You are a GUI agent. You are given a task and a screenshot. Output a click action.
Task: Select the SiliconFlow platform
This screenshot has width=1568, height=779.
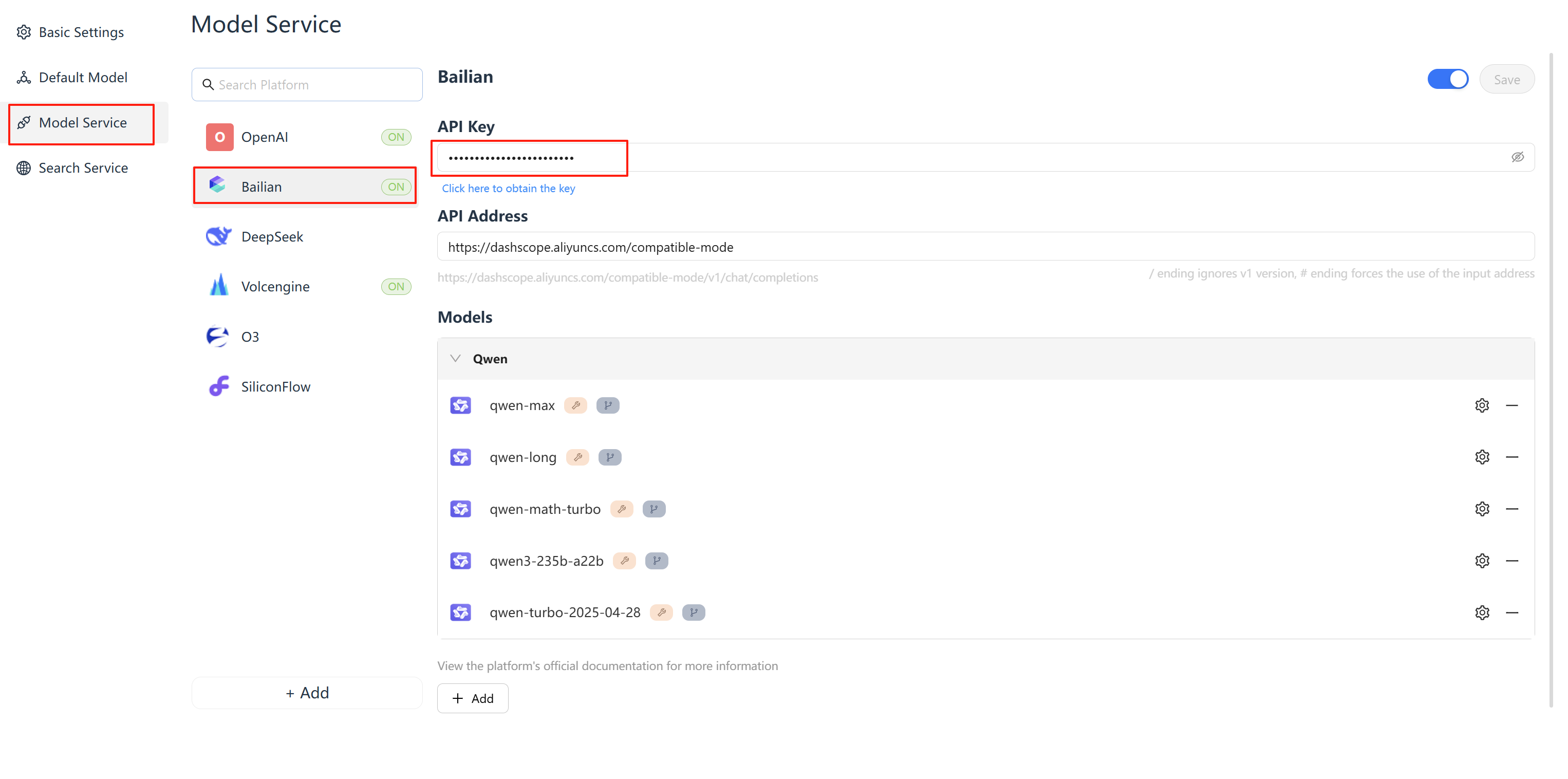click(x=306, y=386)
